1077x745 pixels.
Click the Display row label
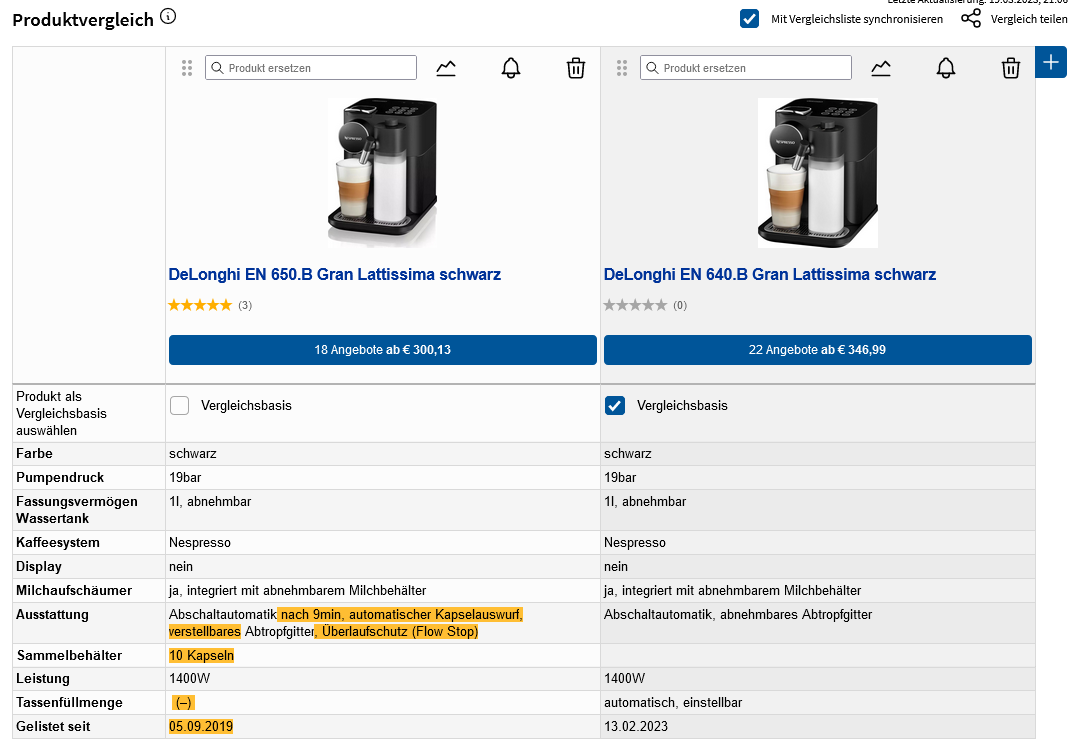coord(39,566)
